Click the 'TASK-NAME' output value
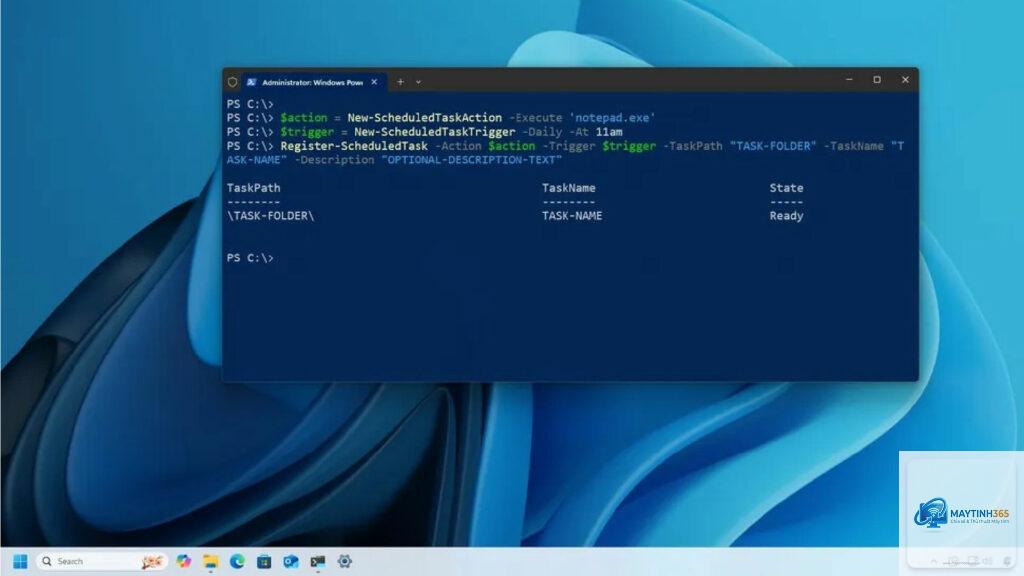 [x=572, y=216]
